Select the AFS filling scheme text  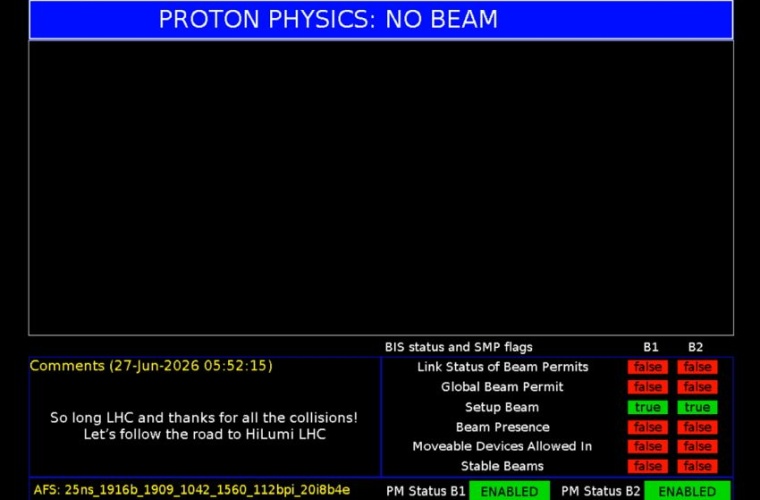point(191,490)
